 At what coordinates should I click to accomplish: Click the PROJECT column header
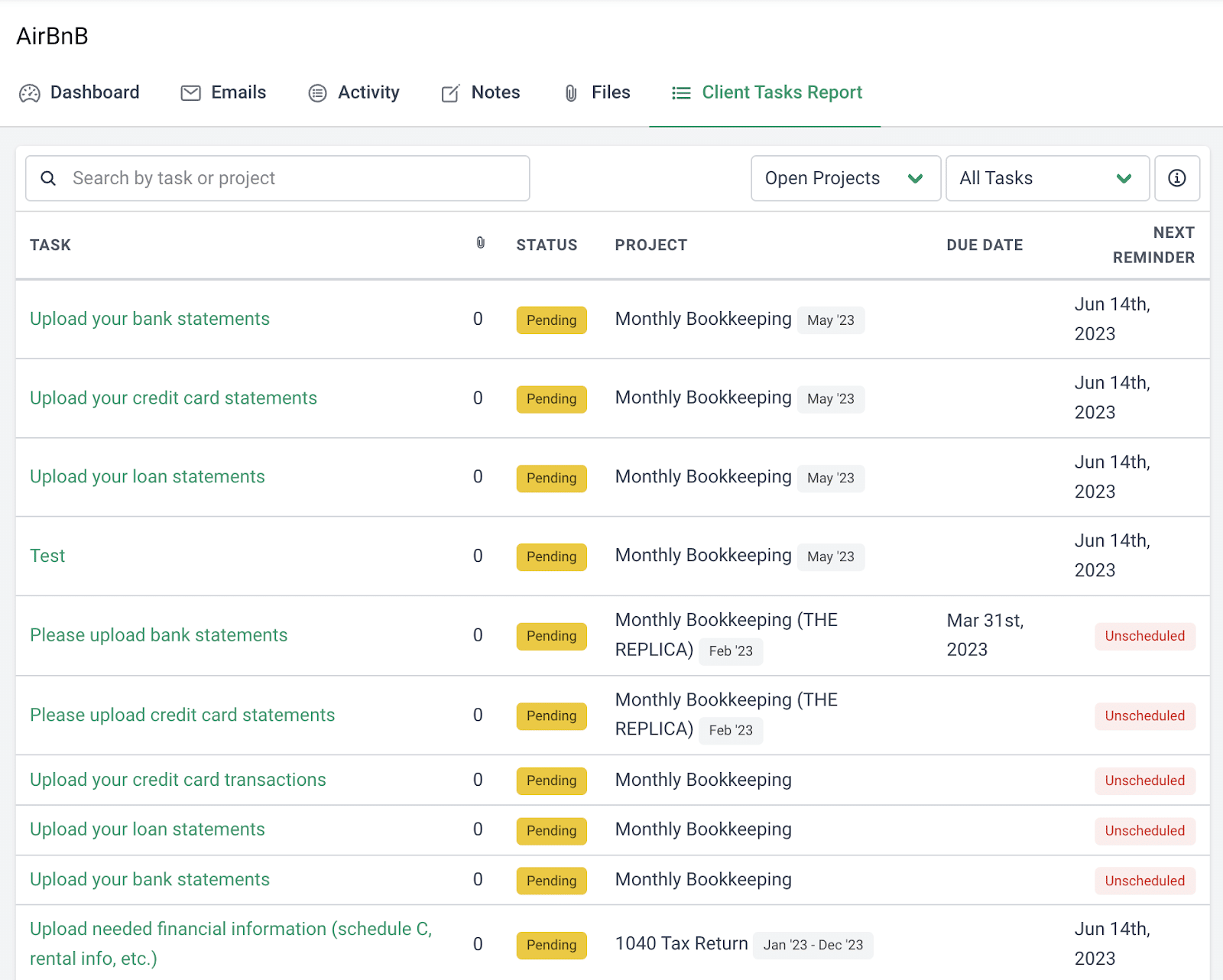[x=651, y=245]
